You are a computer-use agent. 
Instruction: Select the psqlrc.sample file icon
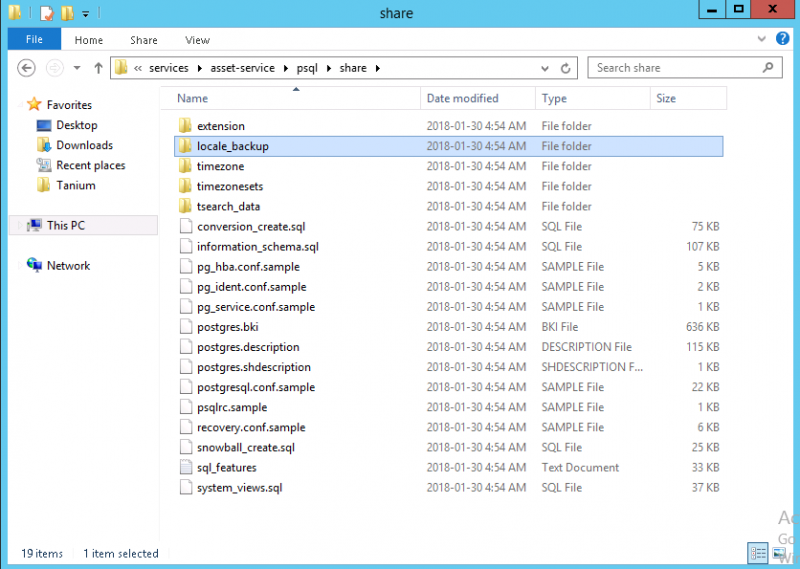click(x=186, y=407)
